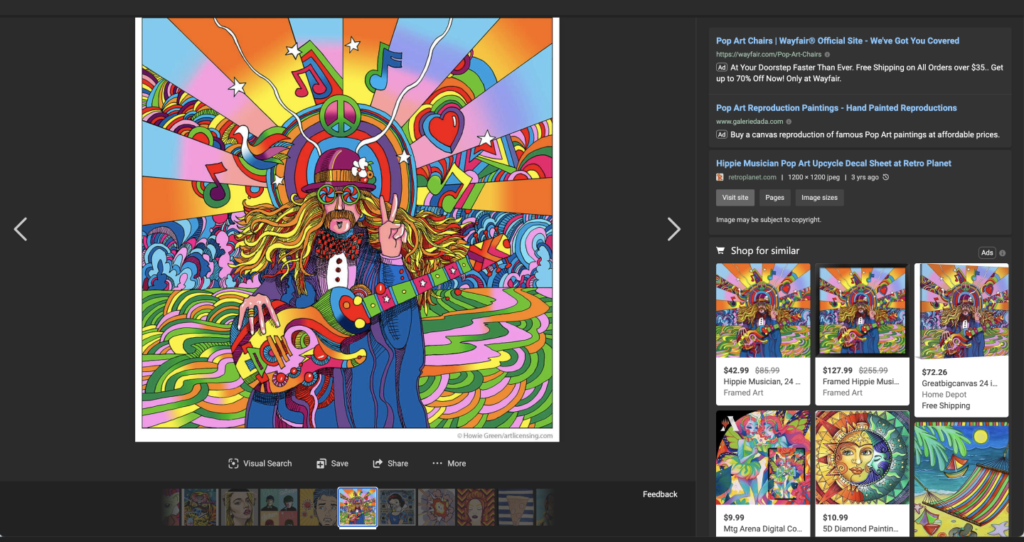Open the www.galeriedada.com URL

click(x=749, y=121)
